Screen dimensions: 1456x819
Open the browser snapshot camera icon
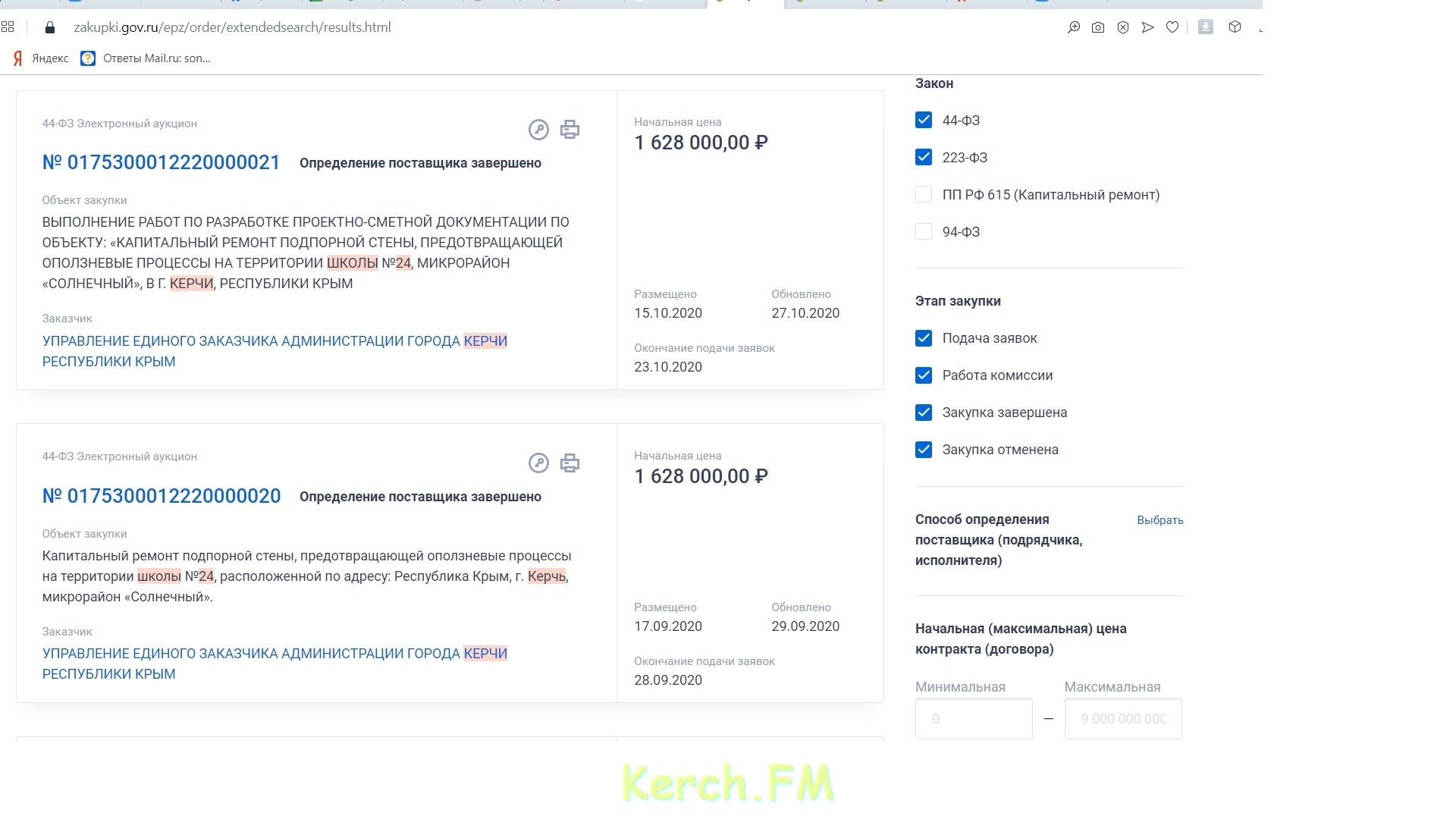[x=1097, y=27]
